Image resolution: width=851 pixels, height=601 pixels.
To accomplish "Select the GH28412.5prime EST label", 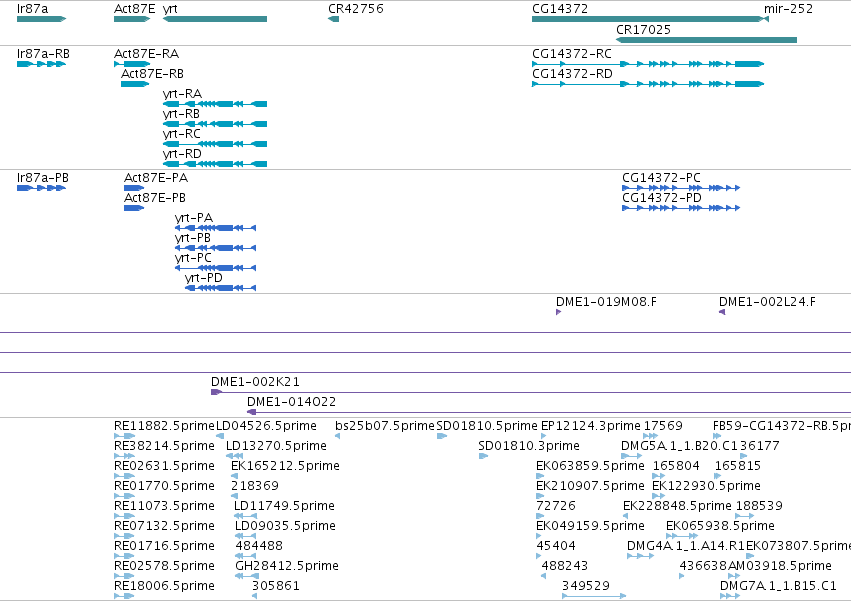I will coord(287,567).
